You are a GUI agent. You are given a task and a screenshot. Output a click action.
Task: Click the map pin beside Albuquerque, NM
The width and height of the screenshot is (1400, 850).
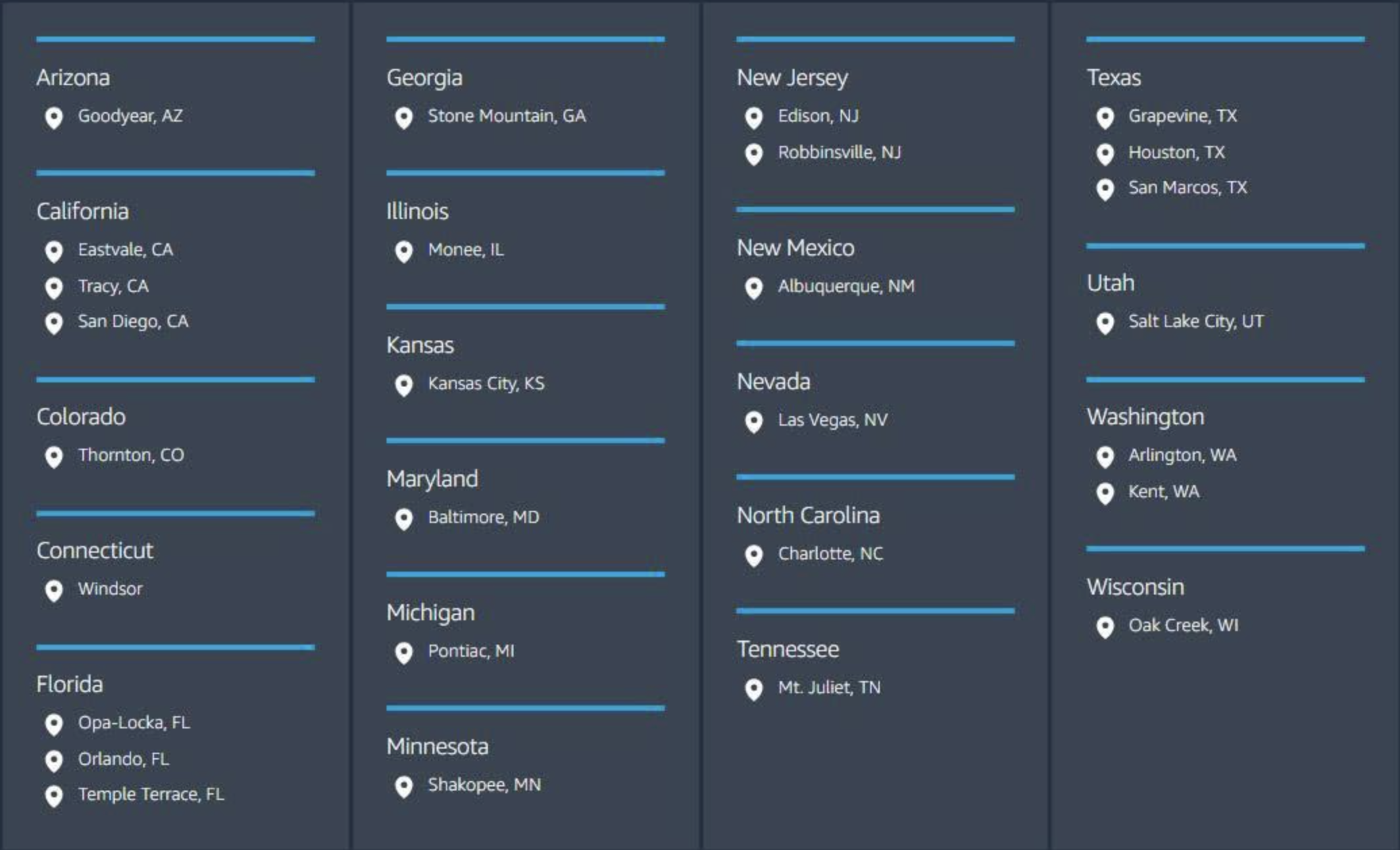[x=753, y=289]
